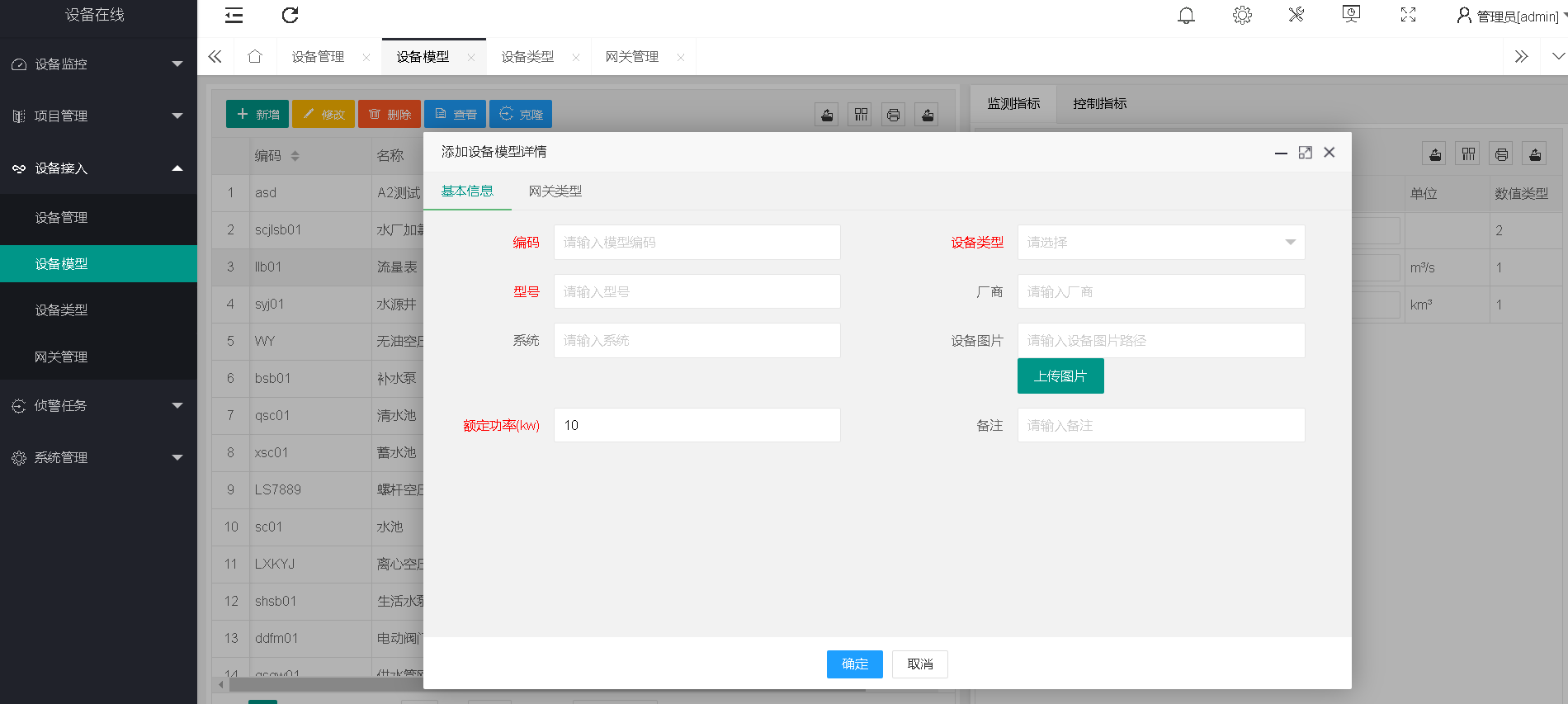The width and height of the screenshot is (1568, 704).
Task: Toggle fullscreen with the expand arrows icon
Action: click(x=1408, y=15)
